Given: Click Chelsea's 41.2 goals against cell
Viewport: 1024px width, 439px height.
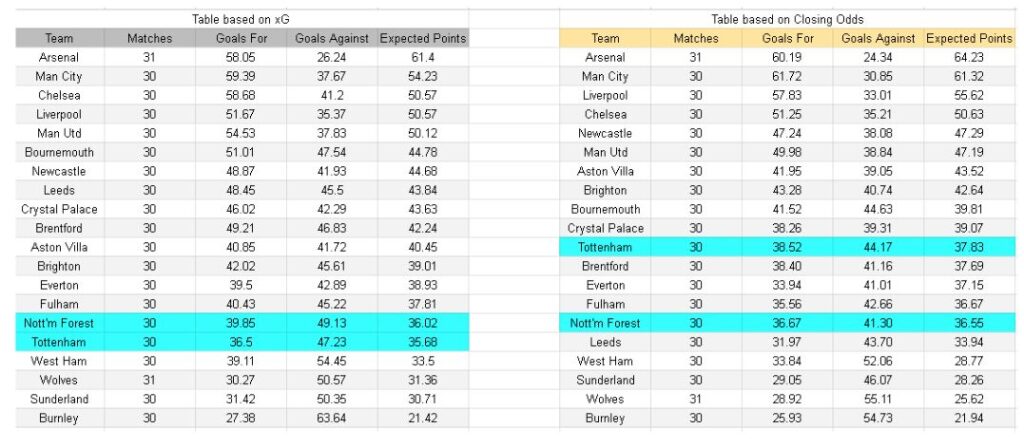Looking at the screenshot, I should [331, 95].
